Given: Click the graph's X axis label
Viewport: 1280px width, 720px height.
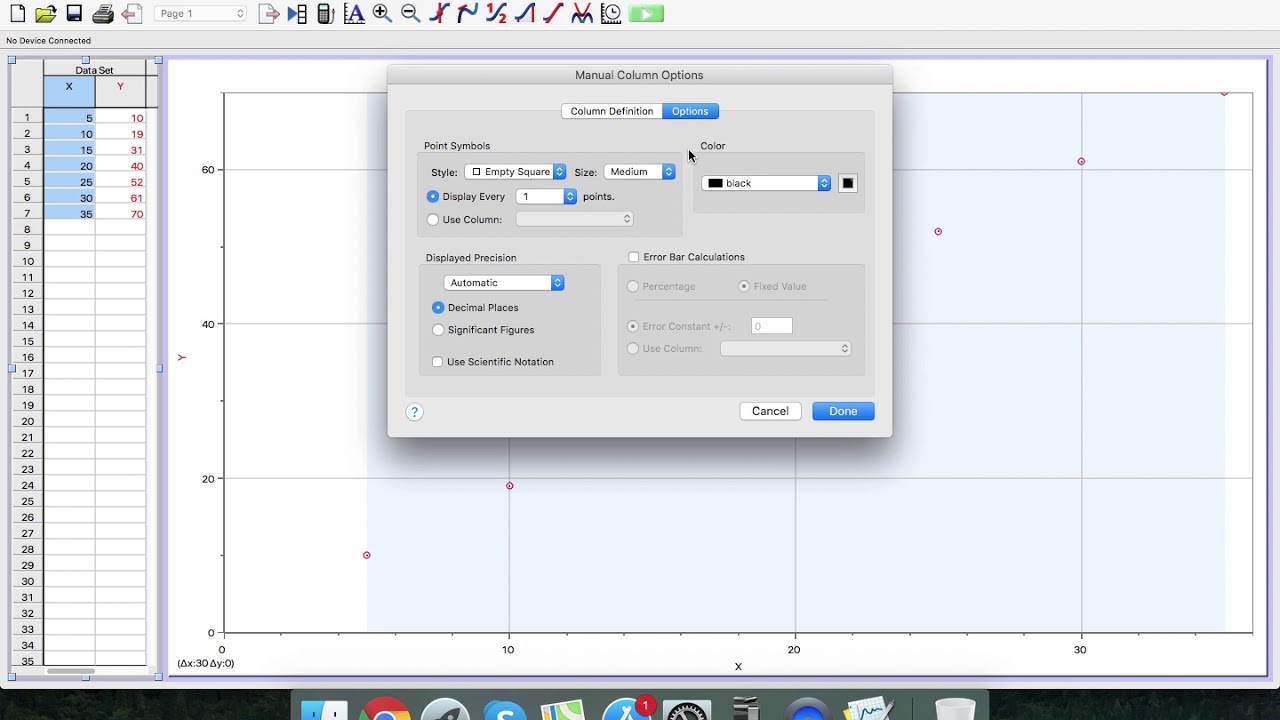Looking at the screenshot, I should coord(738,667).
